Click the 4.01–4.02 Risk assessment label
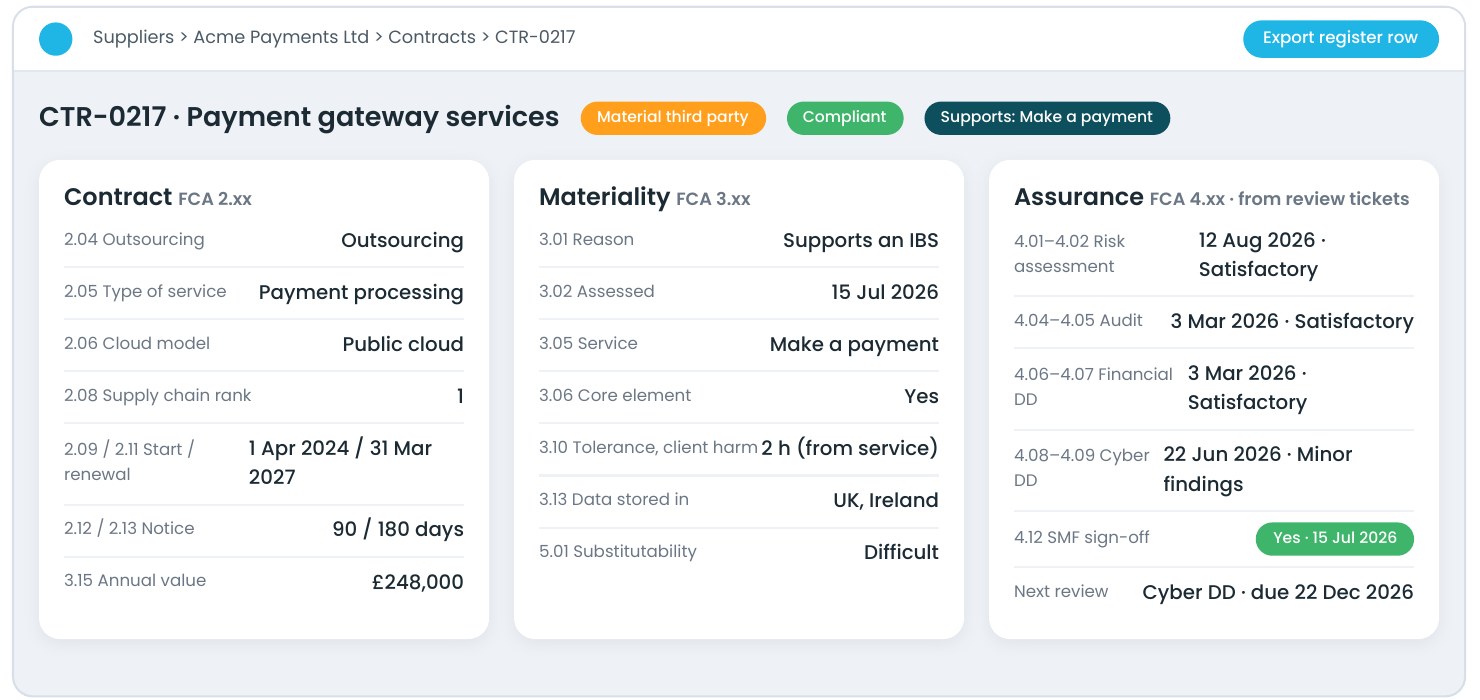1480x700 pixels. tap(1070, 254)
